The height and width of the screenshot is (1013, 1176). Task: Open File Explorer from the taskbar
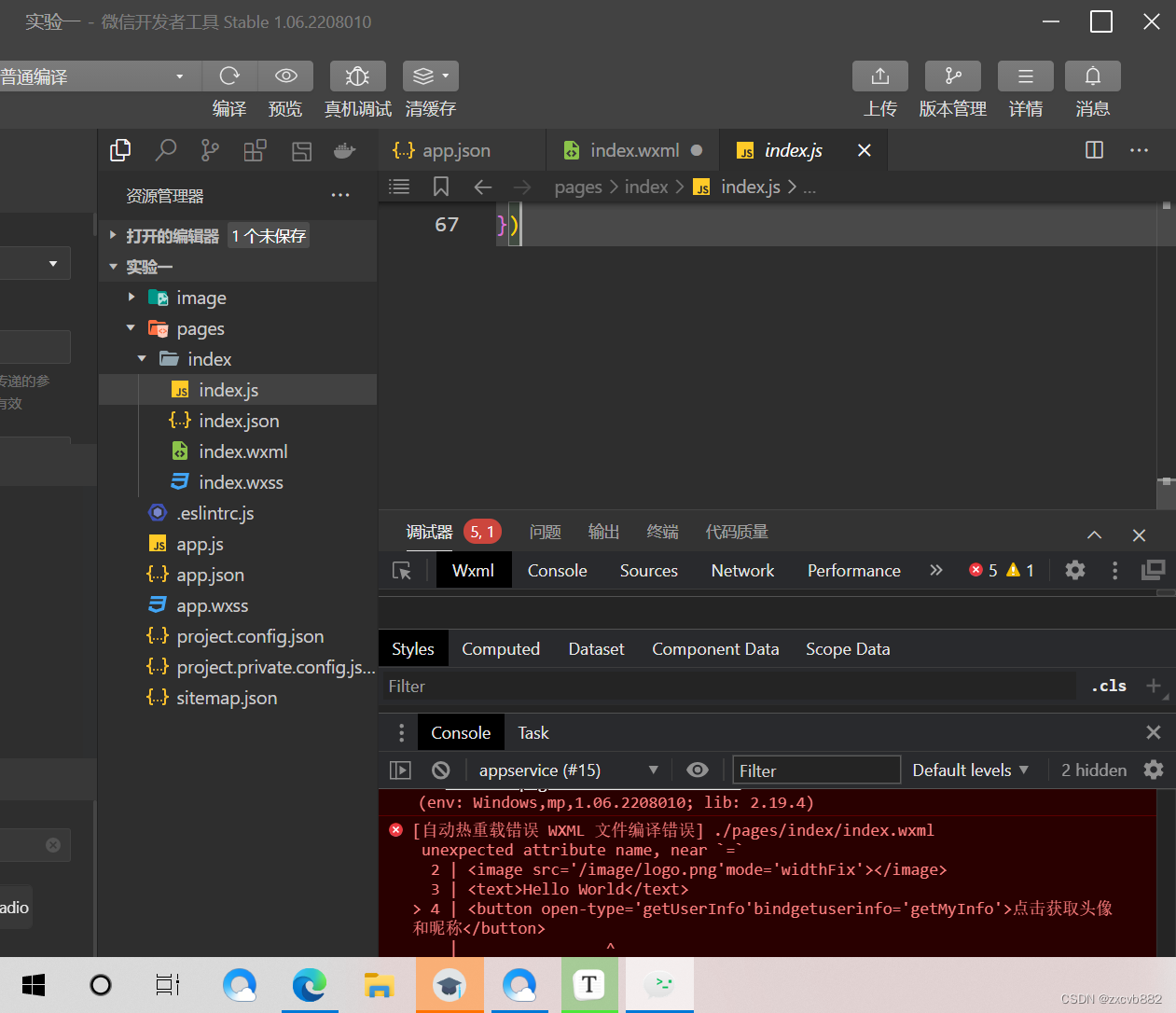380,985
